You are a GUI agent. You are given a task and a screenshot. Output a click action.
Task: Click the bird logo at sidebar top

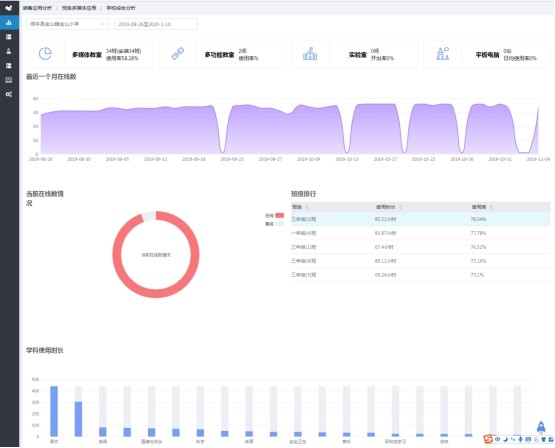click(9, 7)
